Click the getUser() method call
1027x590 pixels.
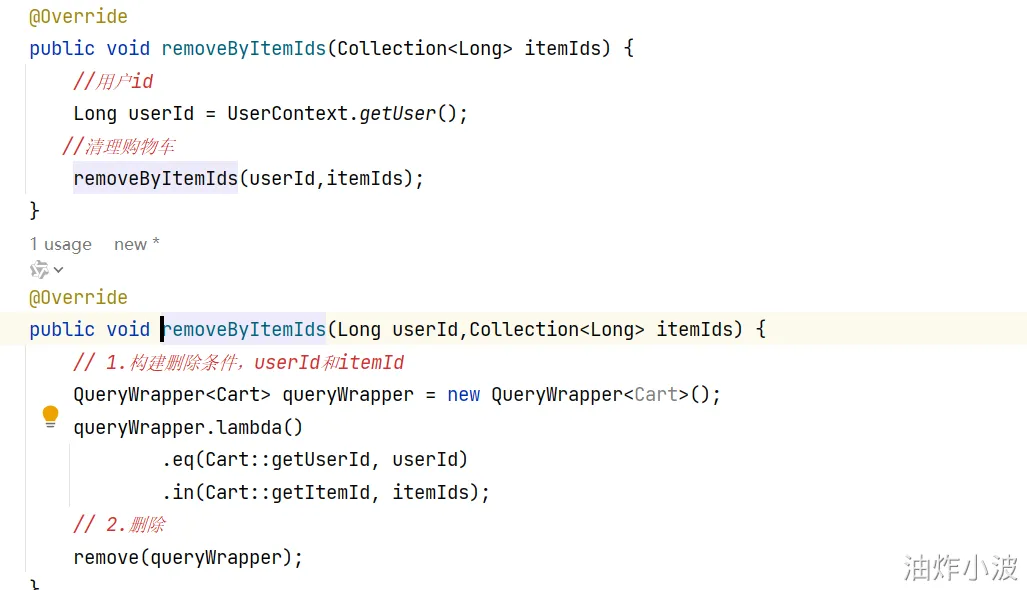pos(408,113)
